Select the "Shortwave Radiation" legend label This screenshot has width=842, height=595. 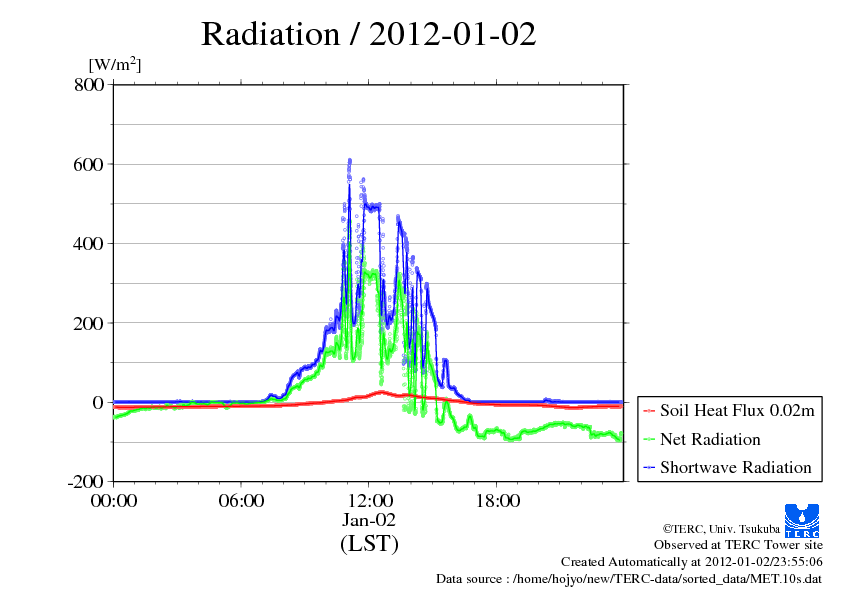(x=736, y=467)
